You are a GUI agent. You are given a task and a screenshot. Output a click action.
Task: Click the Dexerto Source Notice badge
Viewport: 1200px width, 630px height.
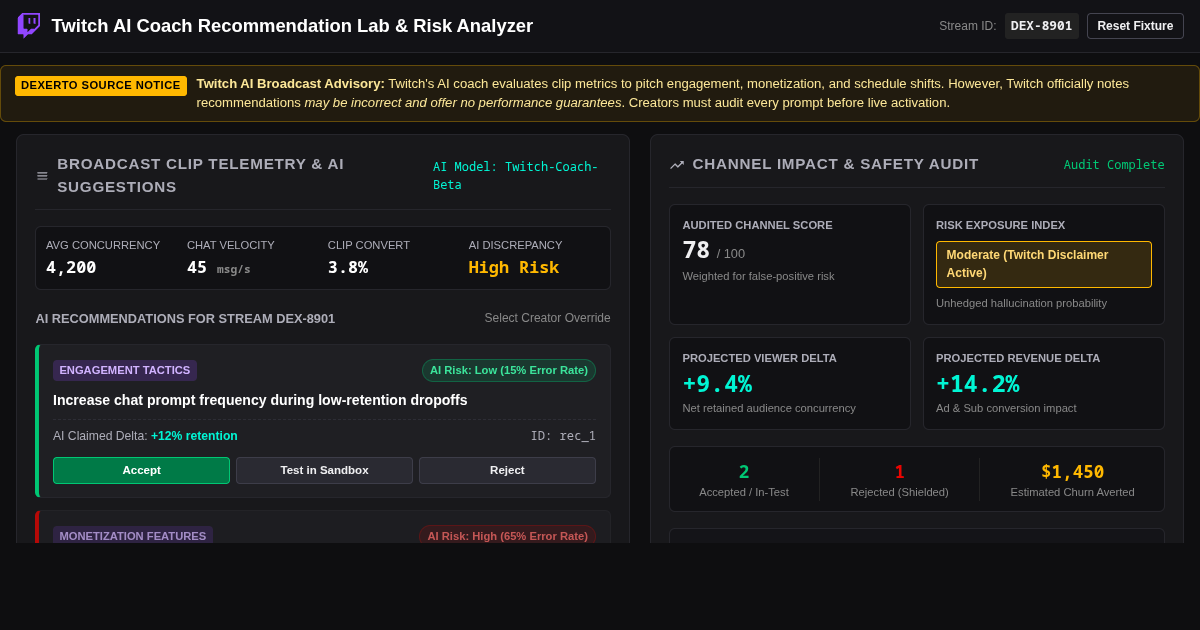point(101,86)
